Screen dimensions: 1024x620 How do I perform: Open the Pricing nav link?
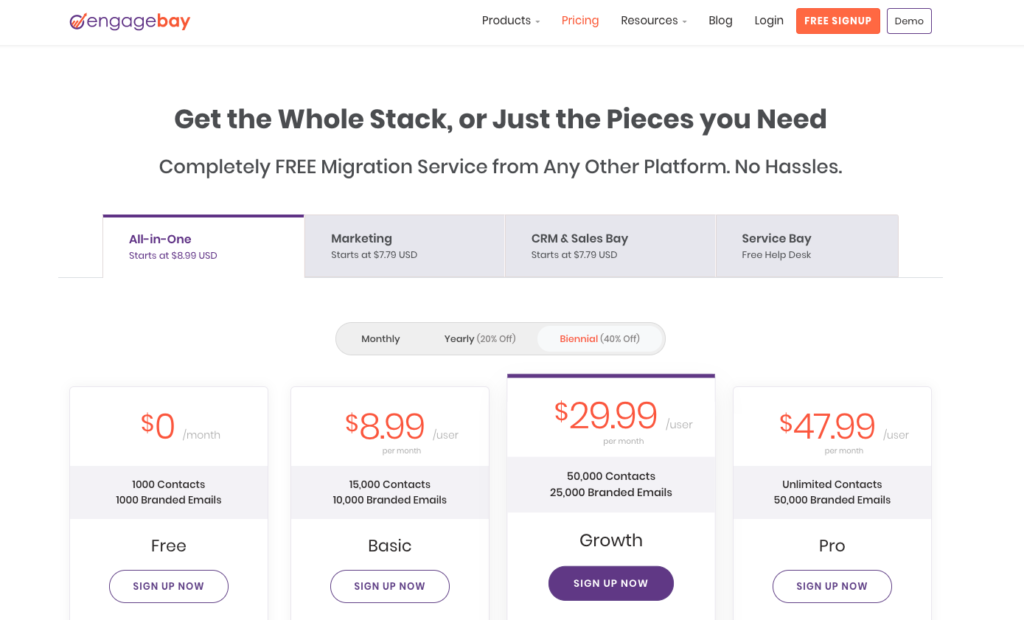point(580,21)
